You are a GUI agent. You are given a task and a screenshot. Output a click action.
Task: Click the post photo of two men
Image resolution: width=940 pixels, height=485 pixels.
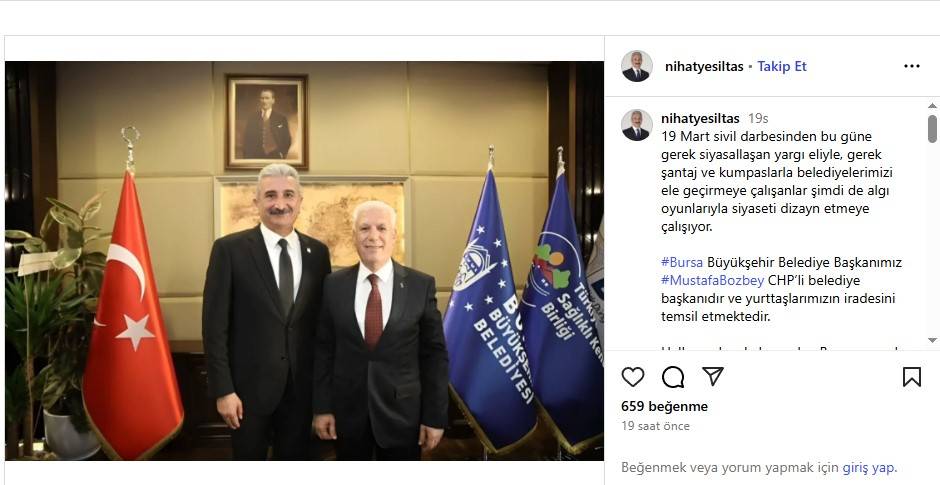pyautogui.click(x=305, y=261)
